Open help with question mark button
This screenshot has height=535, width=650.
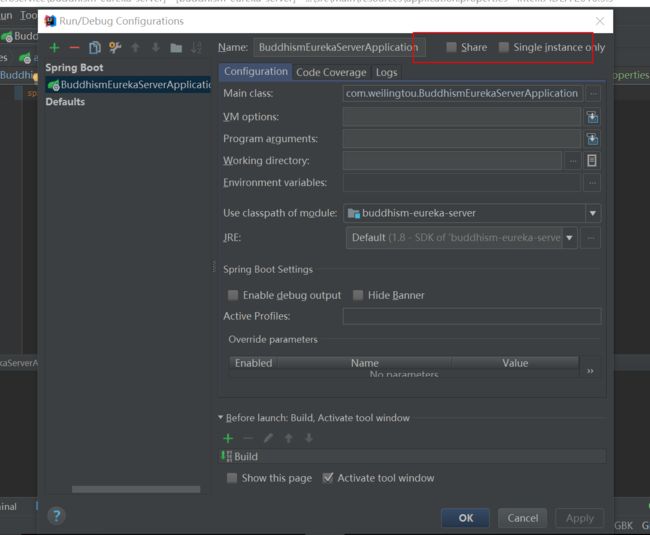click(x=56, y=516)
